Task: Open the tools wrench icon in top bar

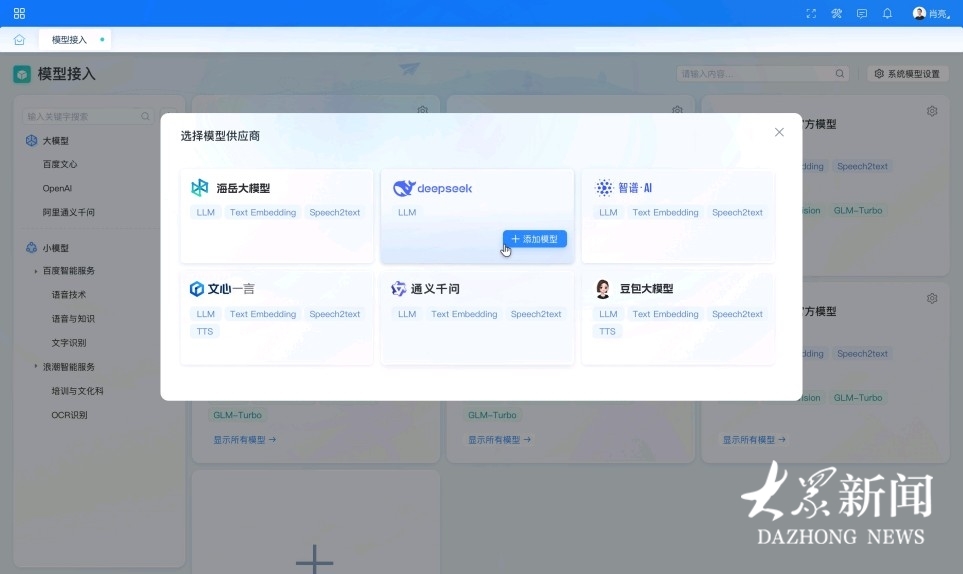Action: (x=836, y=14)
